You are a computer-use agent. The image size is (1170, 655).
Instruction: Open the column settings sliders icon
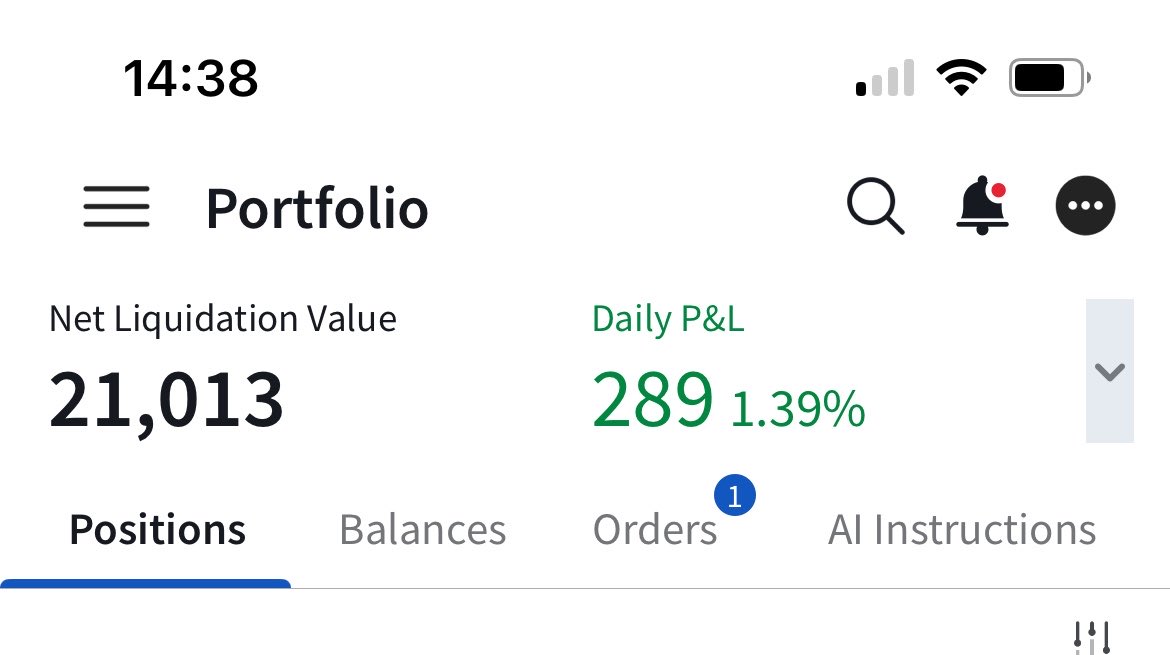pyautogui.click(x=1092, y=638)
